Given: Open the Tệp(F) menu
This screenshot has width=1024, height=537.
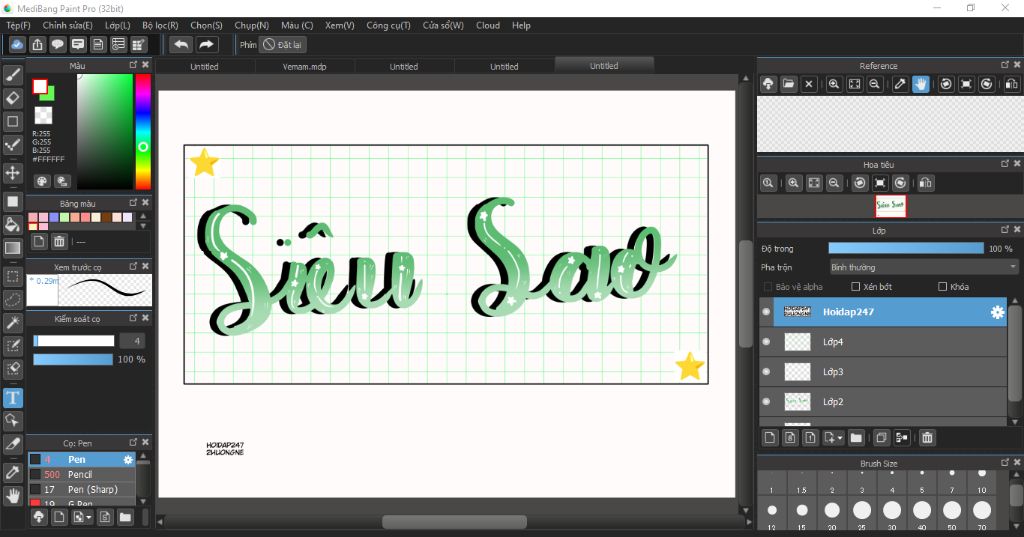Looking at the screenshot, I should pos(18,25).
